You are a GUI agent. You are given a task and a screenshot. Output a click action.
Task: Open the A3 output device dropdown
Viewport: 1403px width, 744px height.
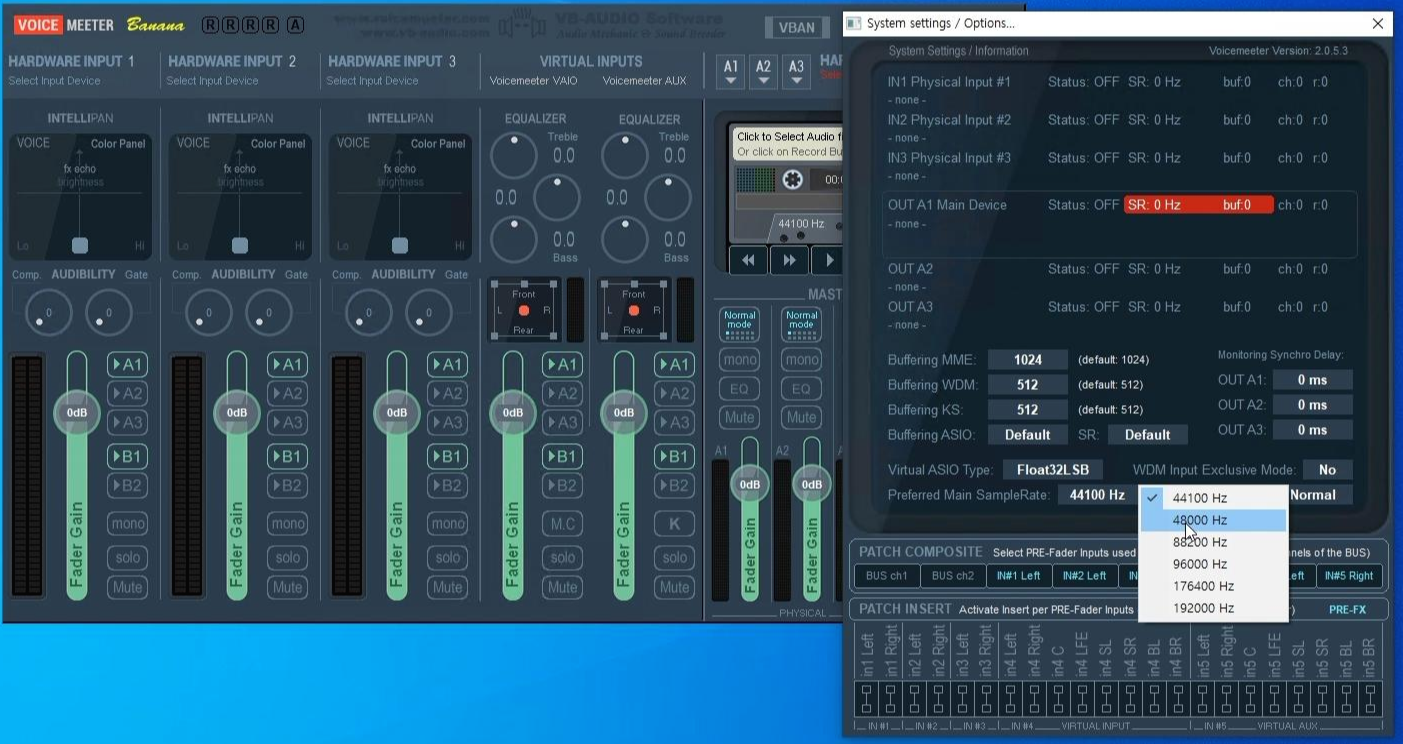pyautogui.click(x=796, y=71)
